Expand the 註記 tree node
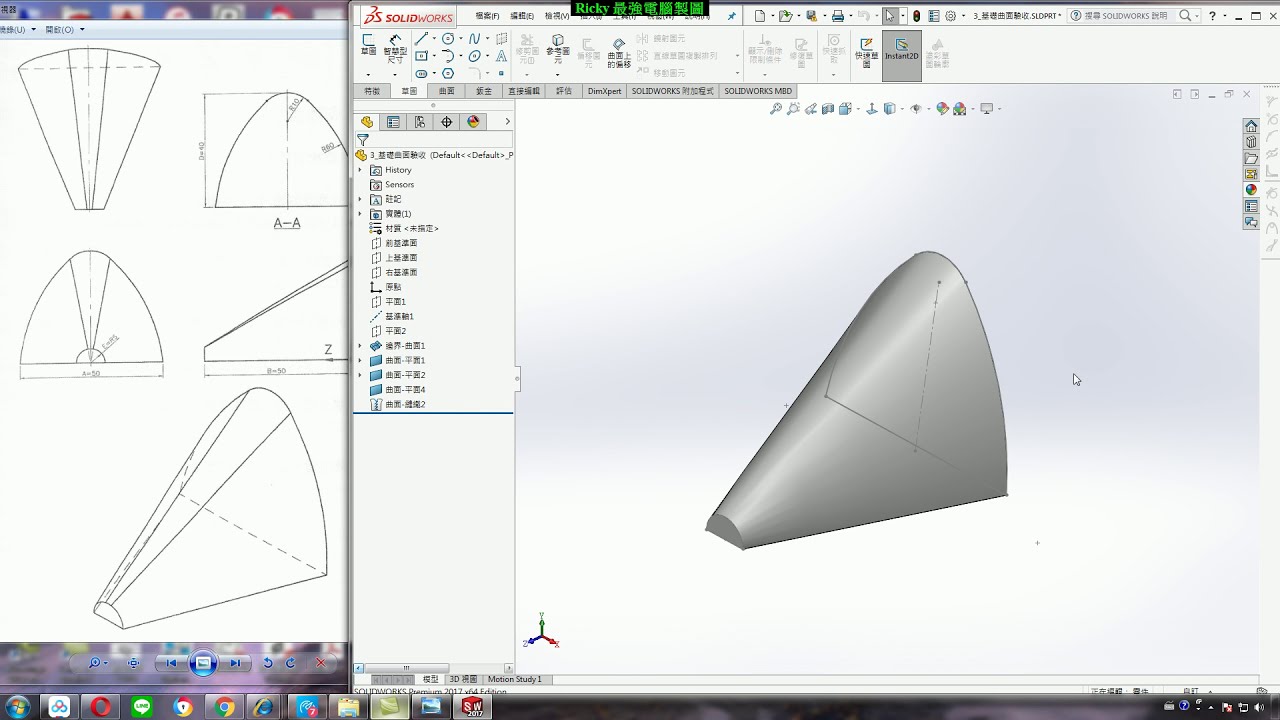Image resolution: width=1280 pixels, height=720 pixels. (x=360, y=199)
